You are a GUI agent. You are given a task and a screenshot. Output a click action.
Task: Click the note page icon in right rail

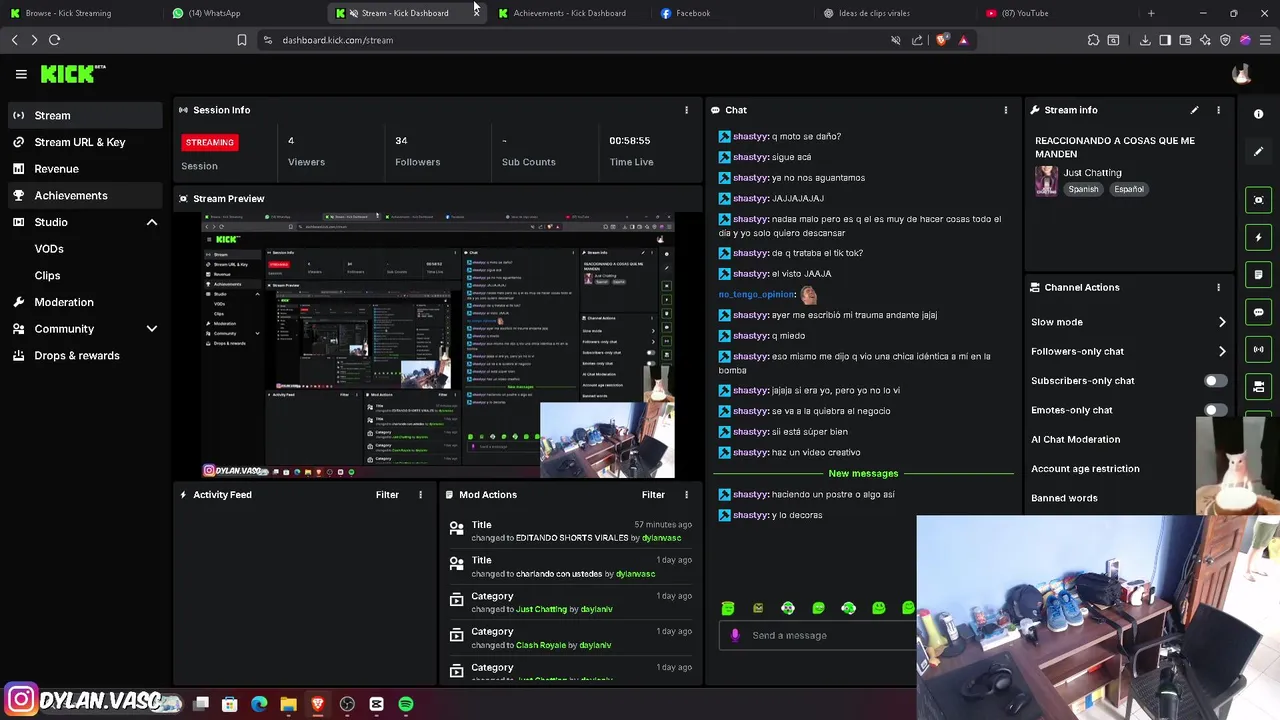coord(1258,275)
